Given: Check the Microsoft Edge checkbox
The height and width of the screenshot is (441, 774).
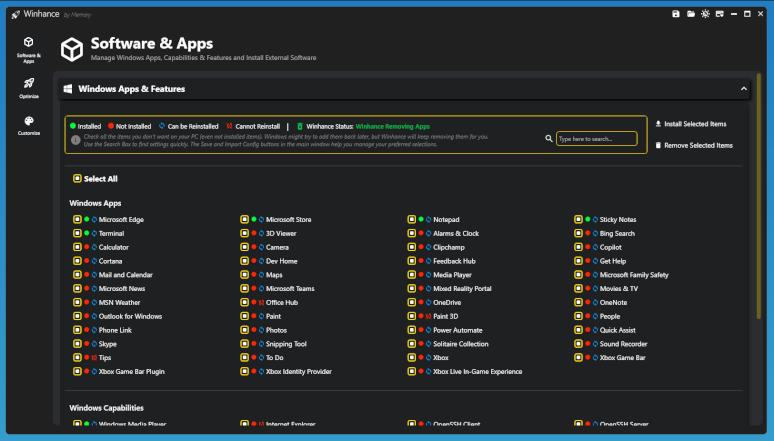Looking at the screenshot, I should pos(77,219).
